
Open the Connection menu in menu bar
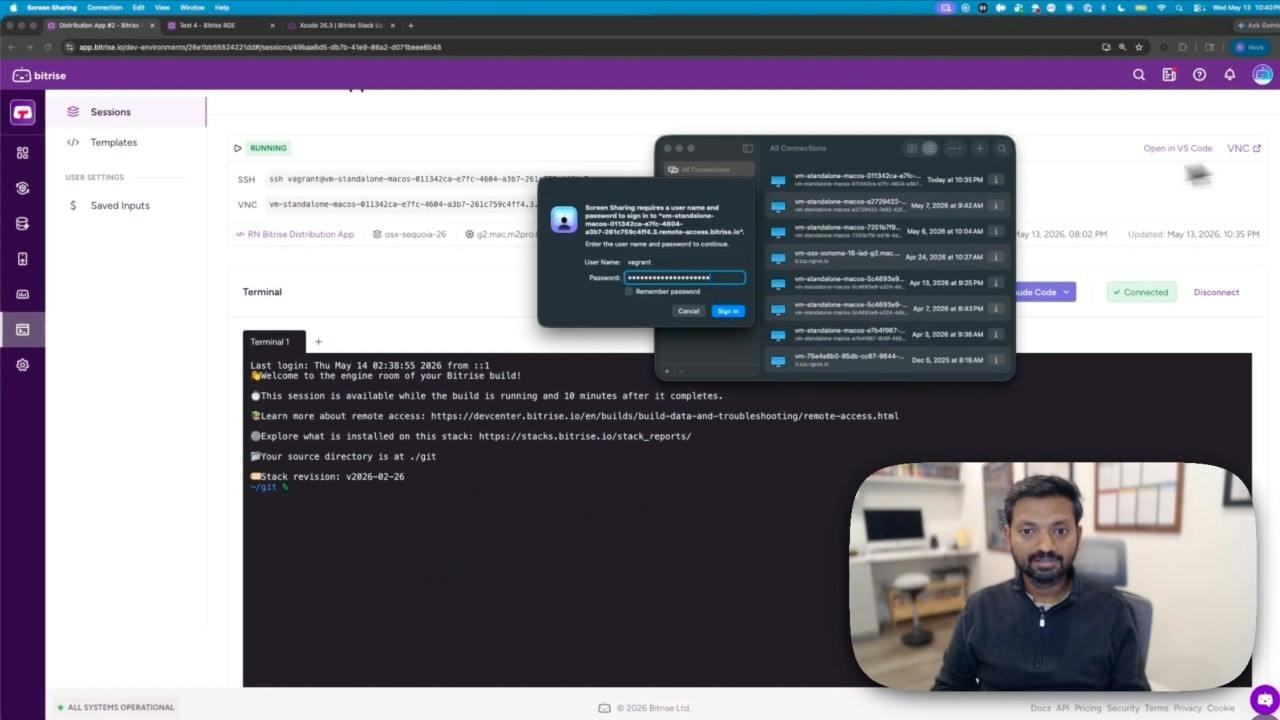104,7
